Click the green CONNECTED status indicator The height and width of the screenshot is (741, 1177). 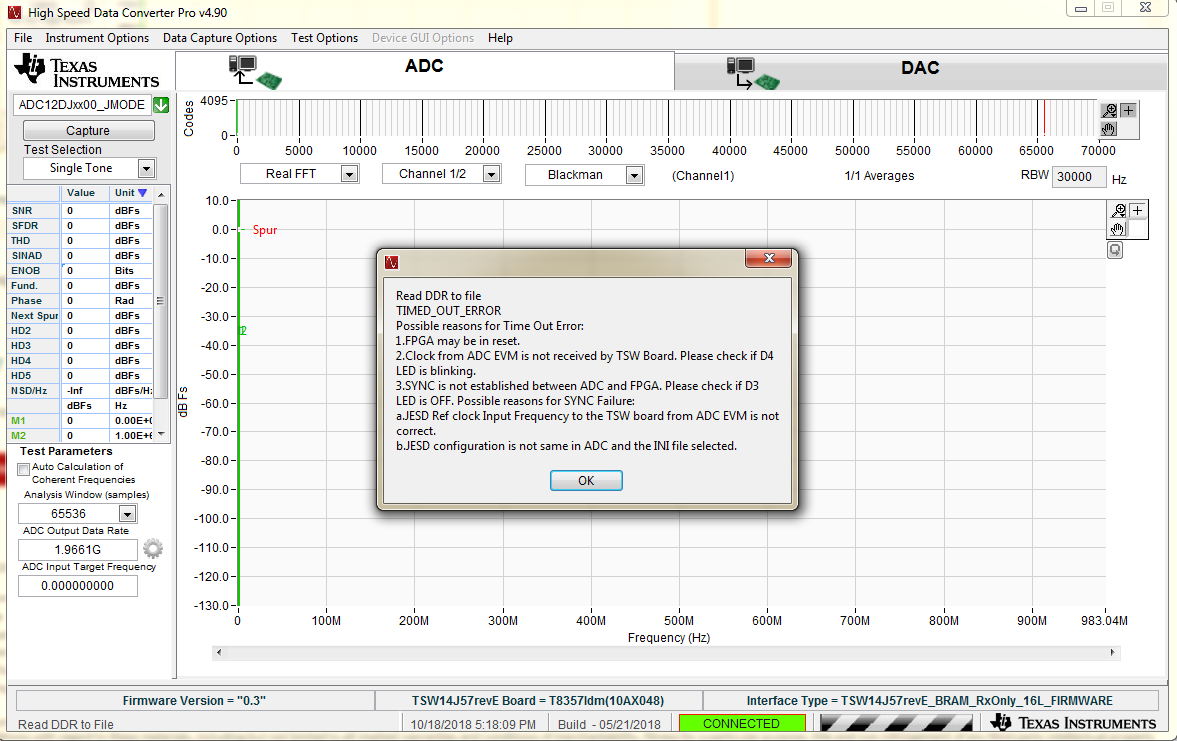(742, 723)
